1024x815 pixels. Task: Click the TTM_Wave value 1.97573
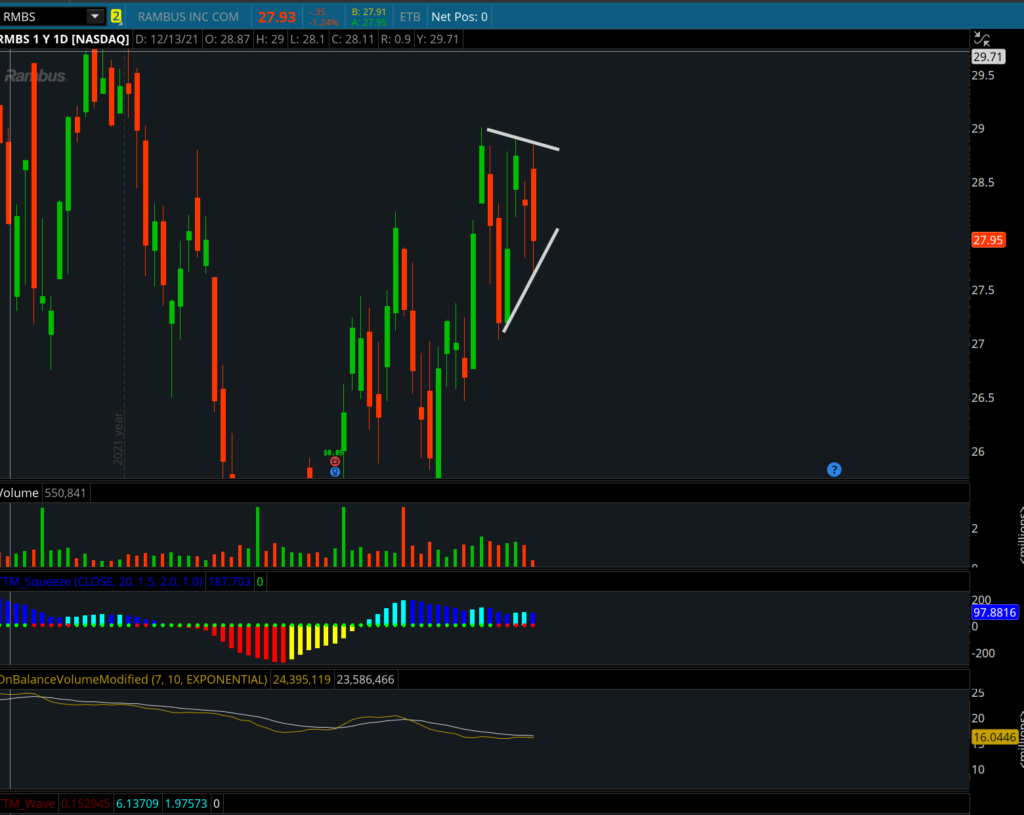[186, 803]
